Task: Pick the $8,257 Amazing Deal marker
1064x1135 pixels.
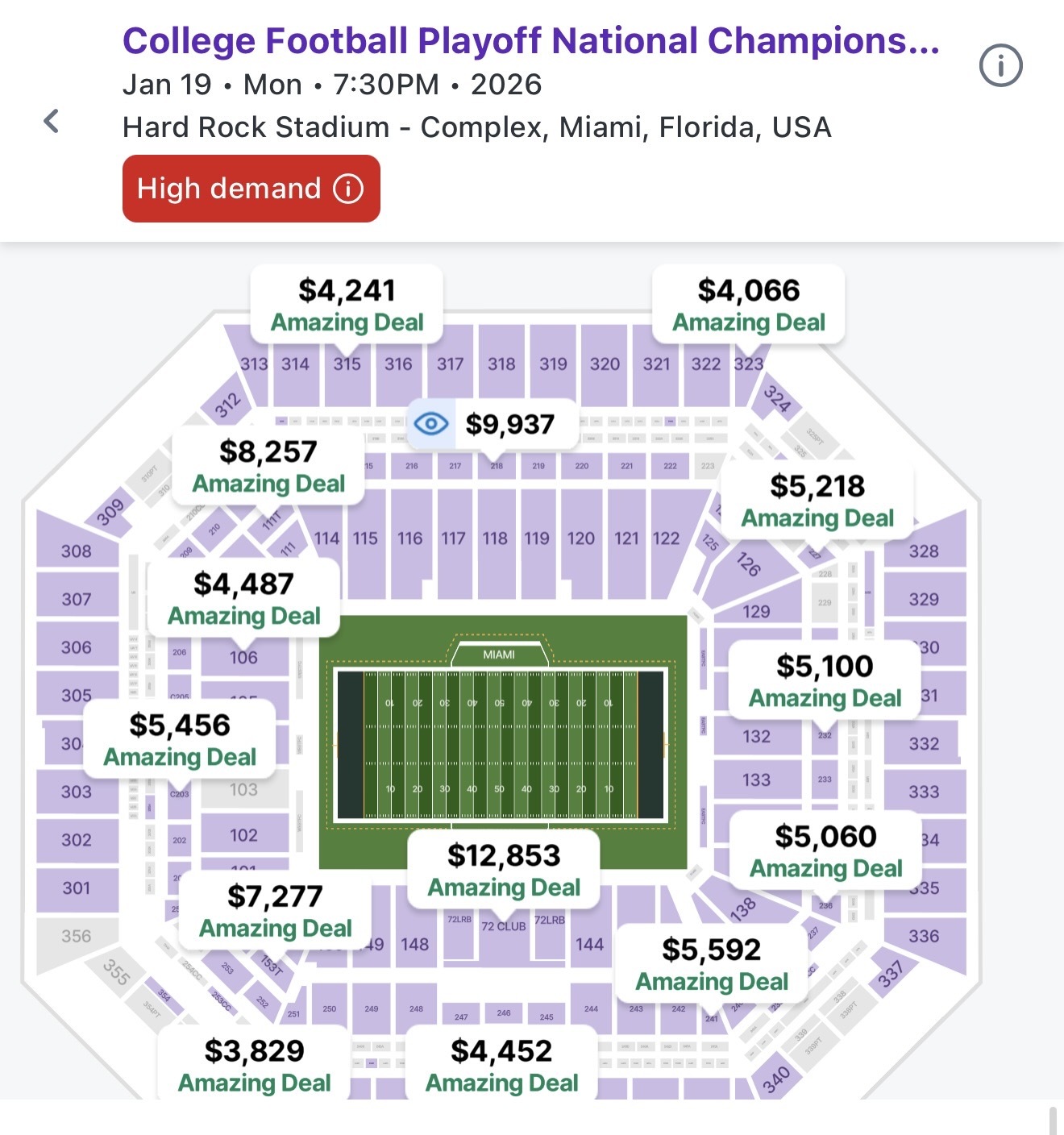Action: [x=268, y=467]
